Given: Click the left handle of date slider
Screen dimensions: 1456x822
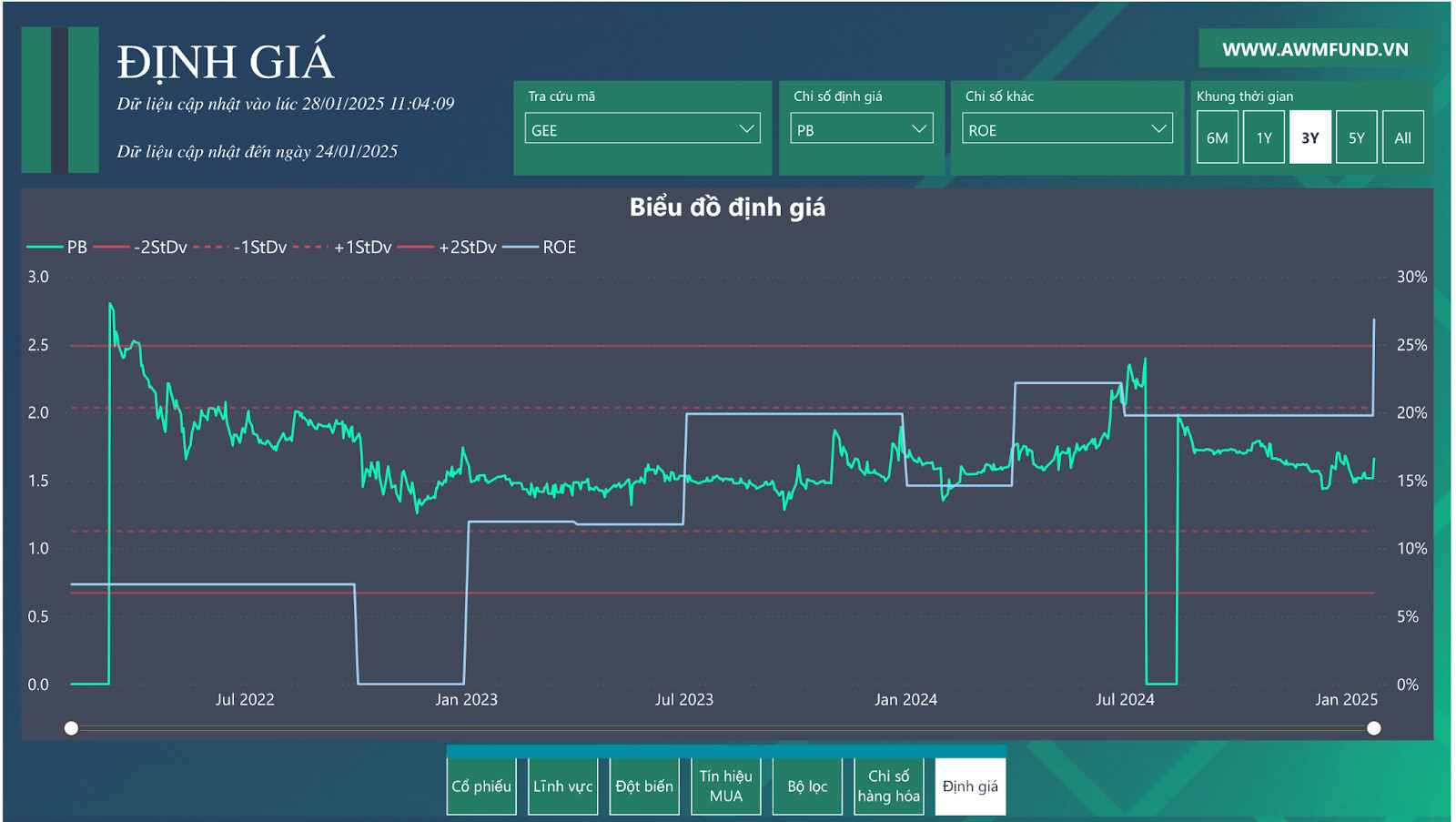Looking at the screenshot, I should (x=71, y=728).
